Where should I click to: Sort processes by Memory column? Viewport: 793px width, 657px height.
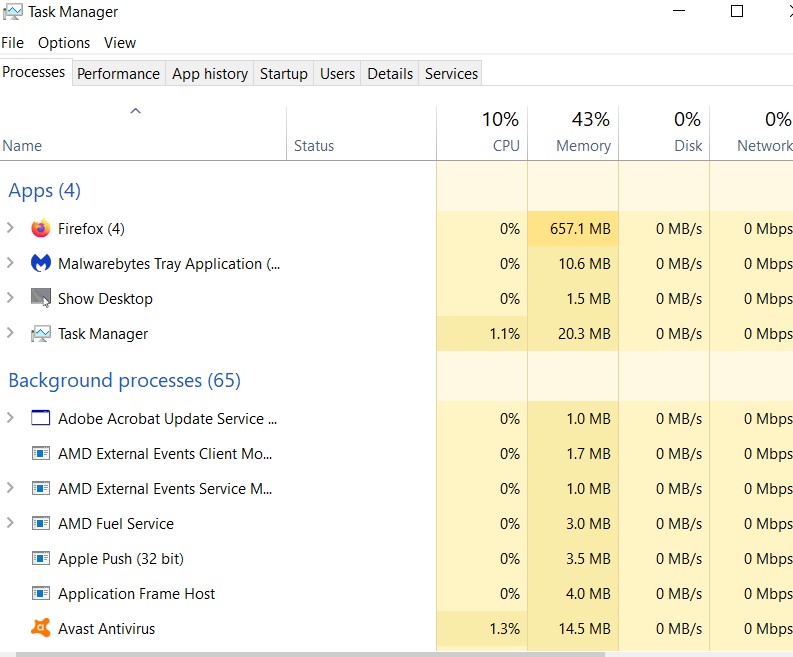click(x=573, y=133)
